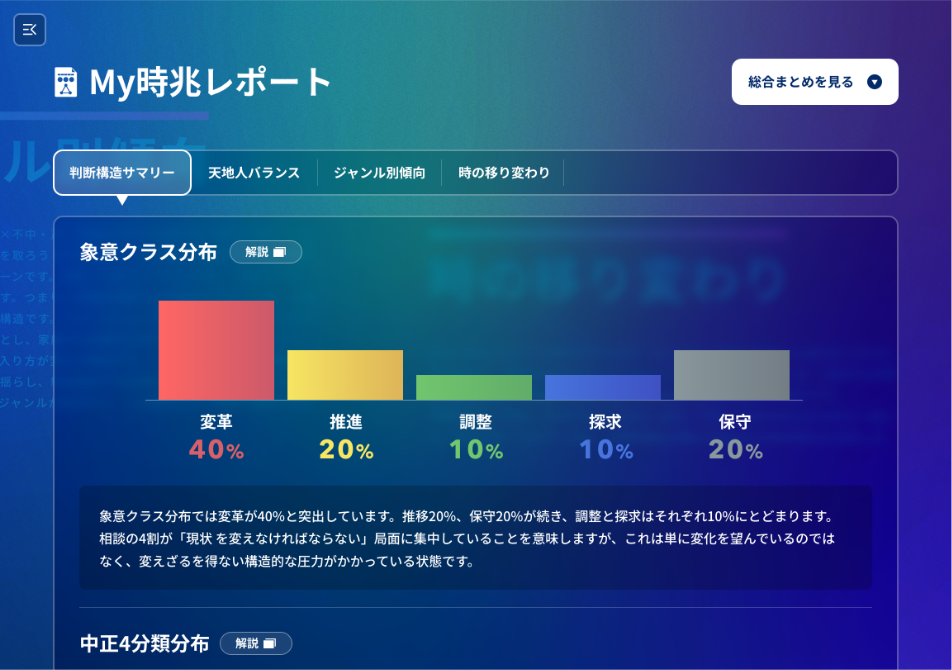The width and height of the screenshot is (952, 670).
Task: Open the sidebar menu toggle icon
Action: (x=30, y=30)
